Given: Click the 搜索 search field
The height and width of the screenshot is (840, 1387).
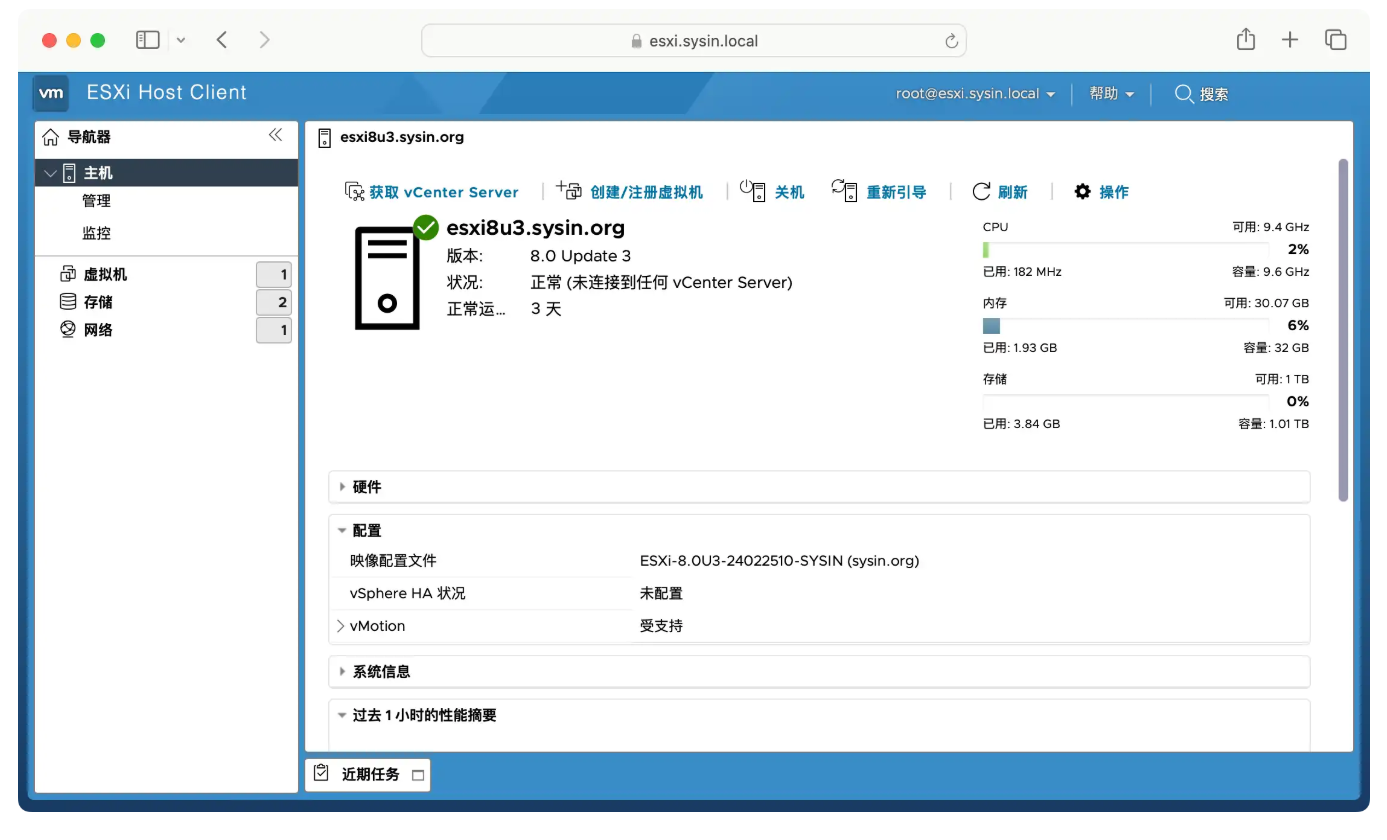Looking at the screenshot, I should pyautogui.click(x=1214, y=94).
